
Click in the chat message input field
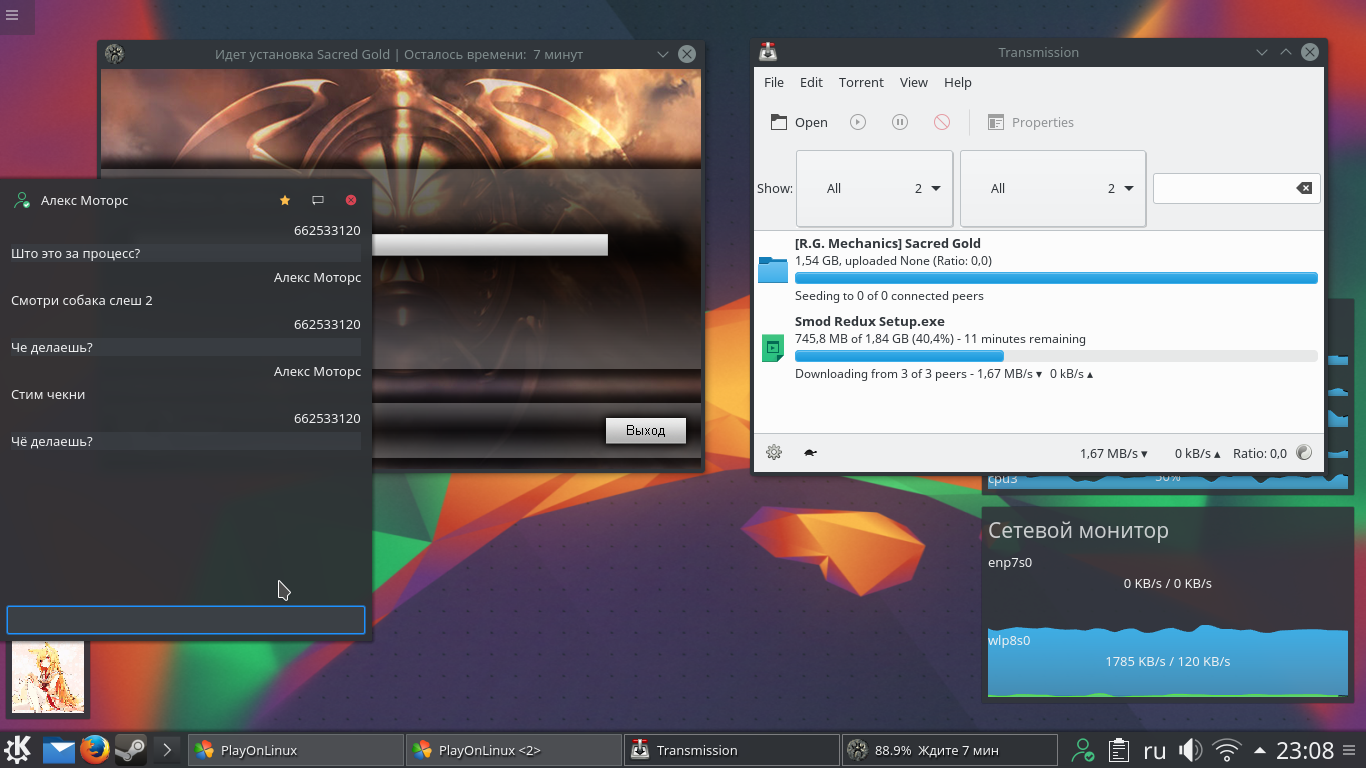point(186,619)
